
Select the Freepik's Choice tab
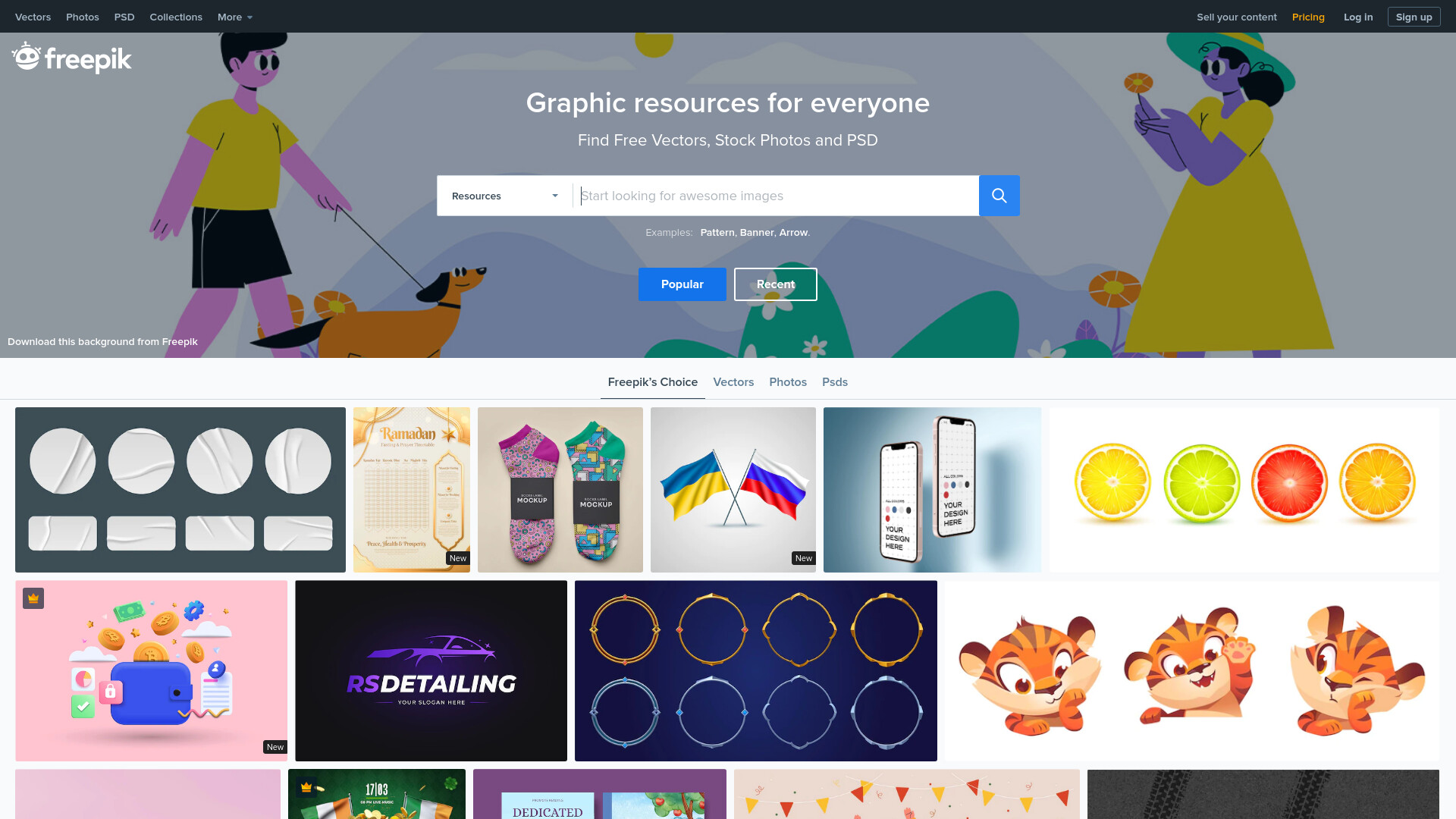pyautogui.click(x=653, y=382)
